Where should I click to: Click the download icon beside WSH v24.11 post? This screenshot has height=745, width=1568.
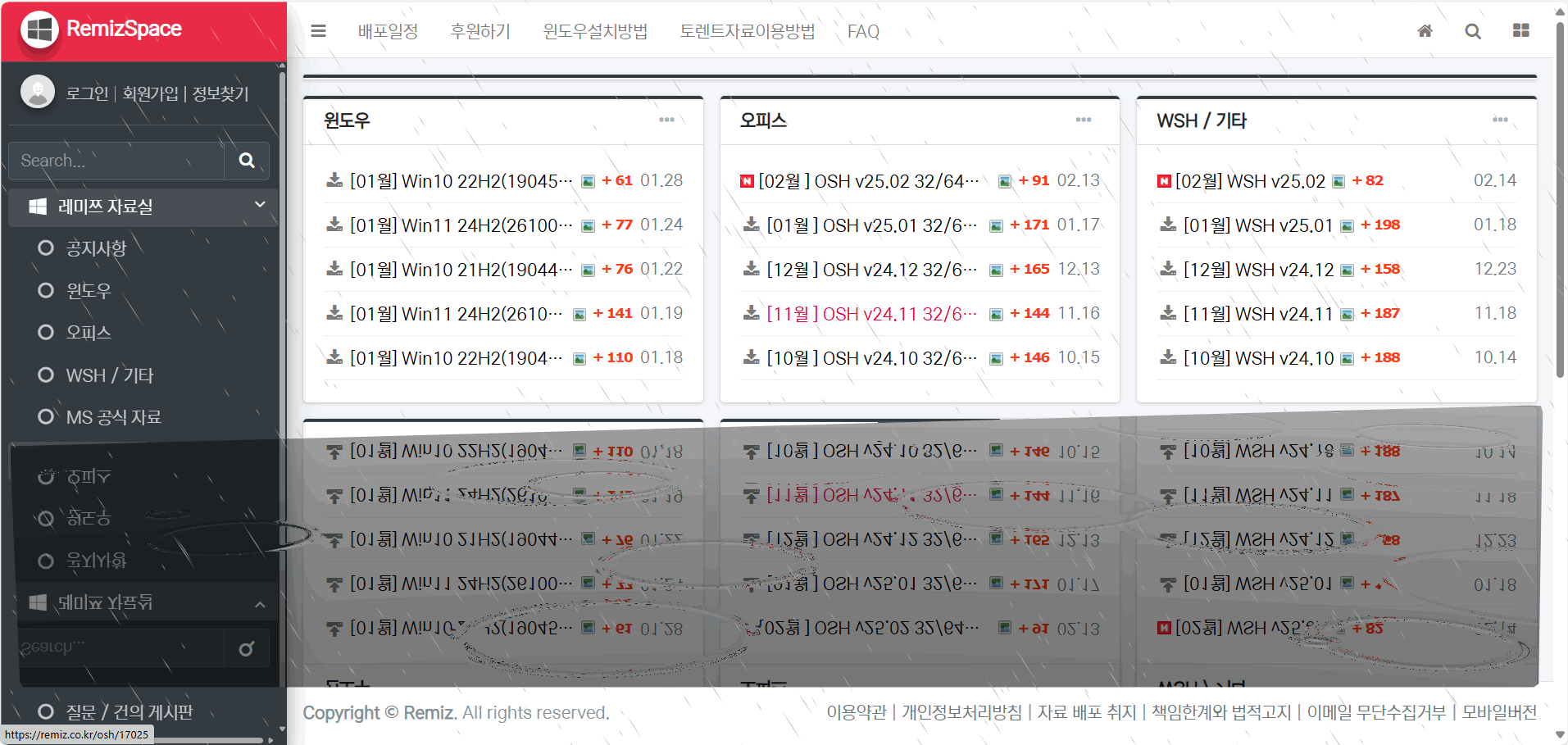[1169, 313]
